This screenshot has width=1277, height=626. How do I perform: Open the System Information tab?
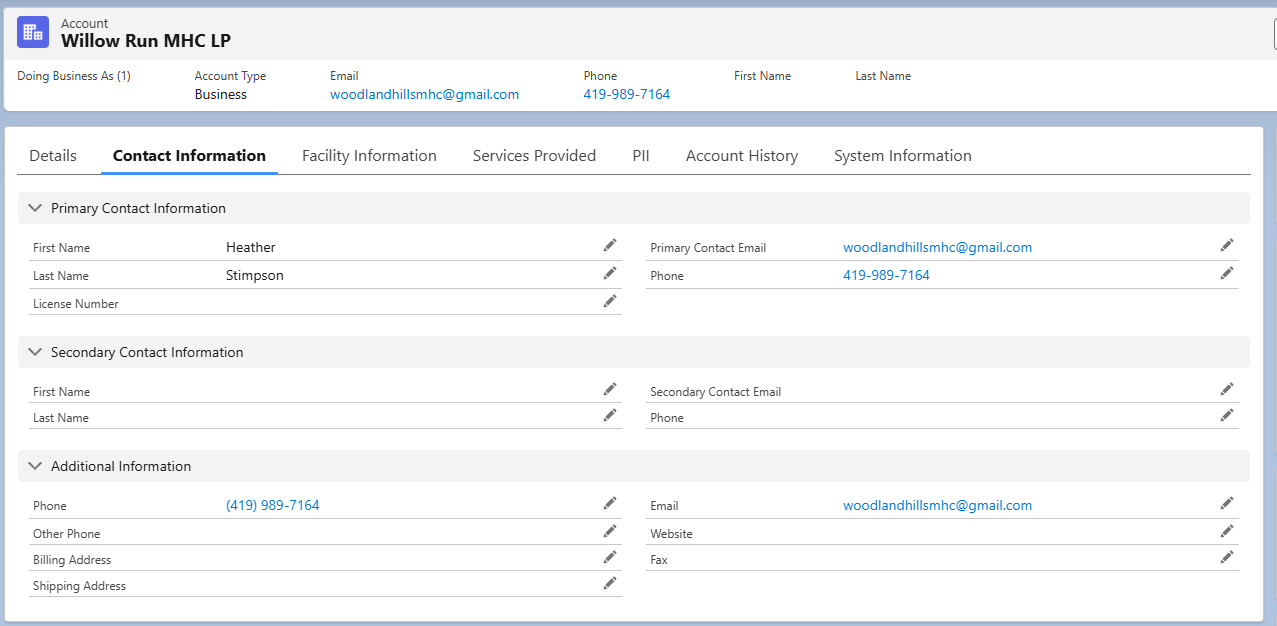pos(903,156)
